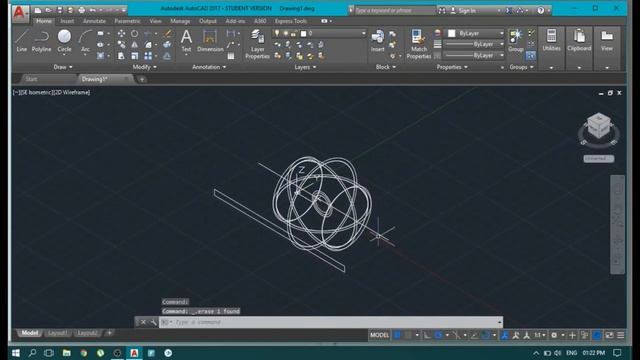Image resolution: width=640 pixels, height=360 pixels.
Task: Open the Manage ribbon tab
Action: pyautogui.click(x=180, y=21)
